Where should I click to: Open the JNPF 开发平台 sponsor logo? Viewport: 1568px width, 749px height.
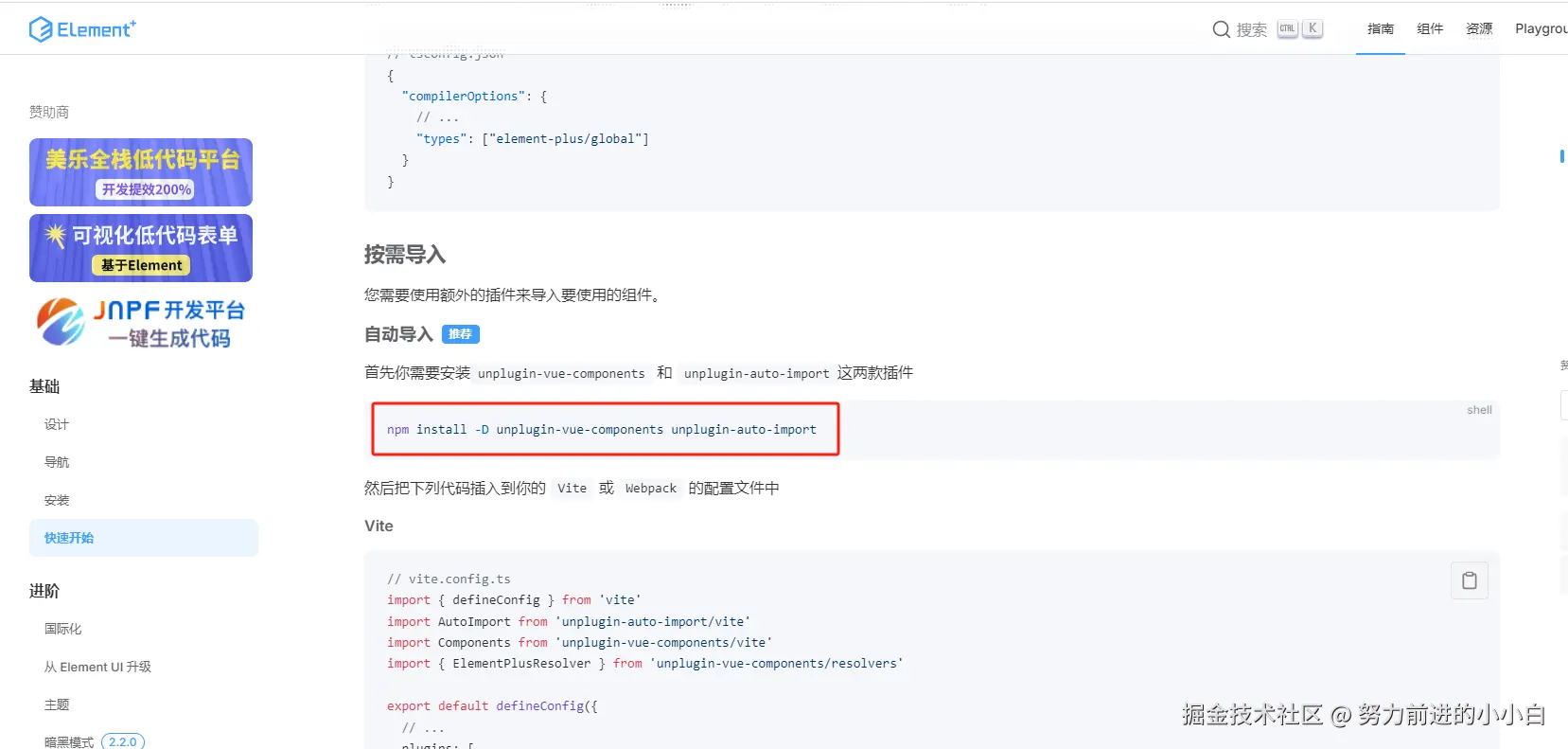[x=141, y=323]
